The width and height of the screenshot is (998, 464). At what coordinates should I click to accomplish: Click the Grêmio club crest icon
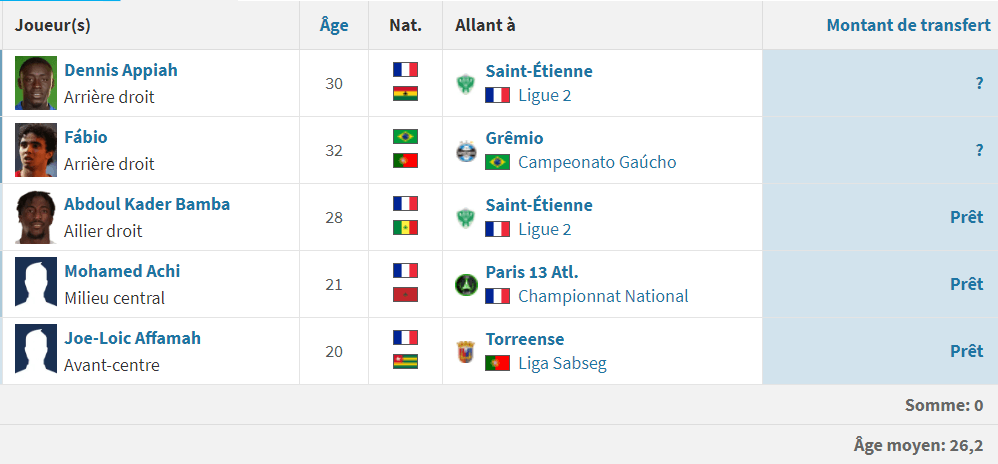tap(465, 150)
